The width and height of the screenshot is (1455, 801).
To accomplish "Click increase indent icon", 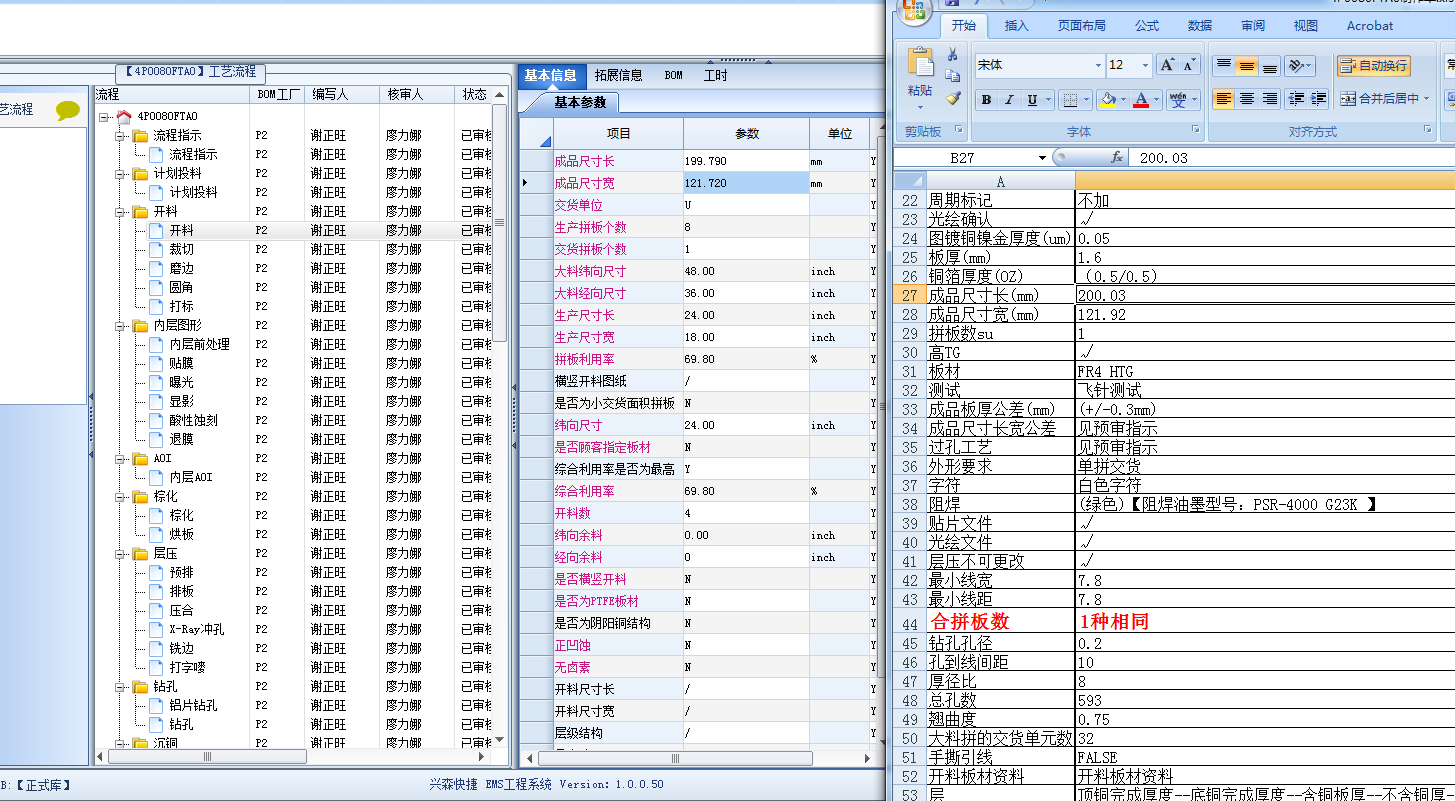I will tap(1318, 99).
